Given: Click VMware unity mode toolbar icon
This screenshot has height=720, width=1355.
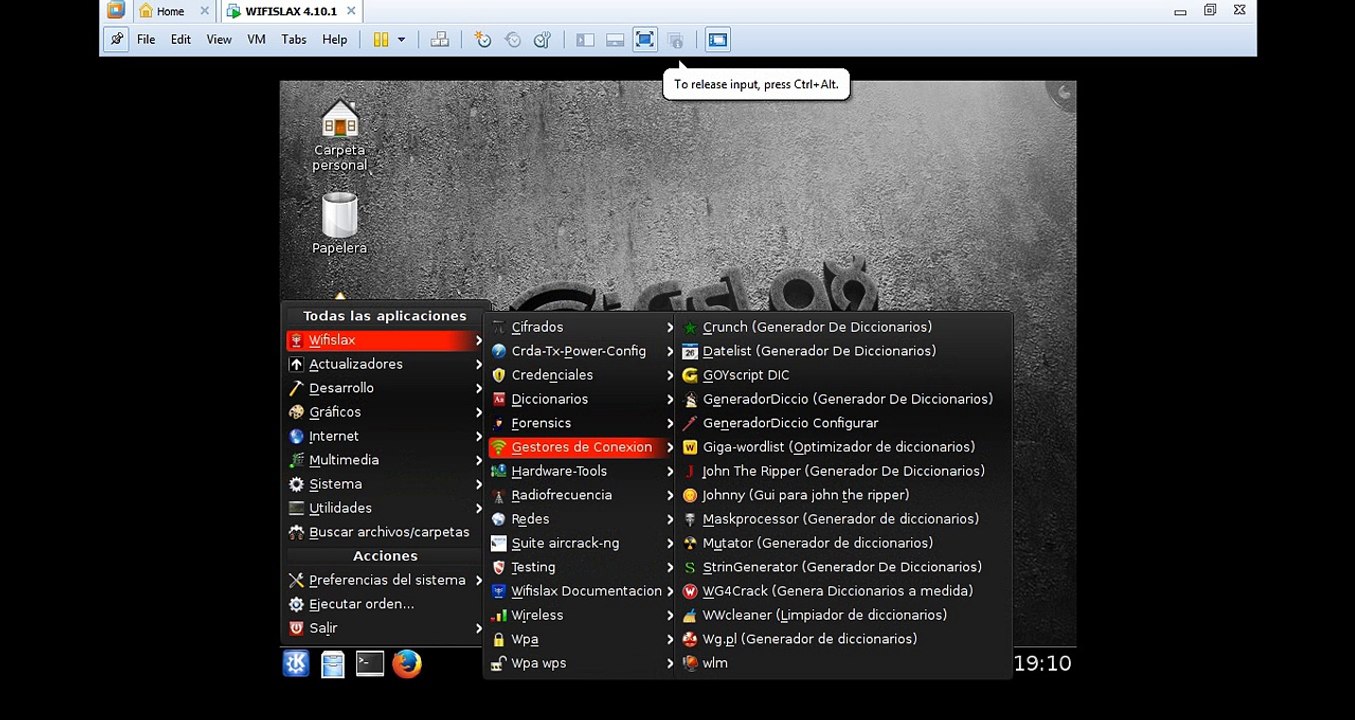Looking at the screenshot, I should click(675, 40).
